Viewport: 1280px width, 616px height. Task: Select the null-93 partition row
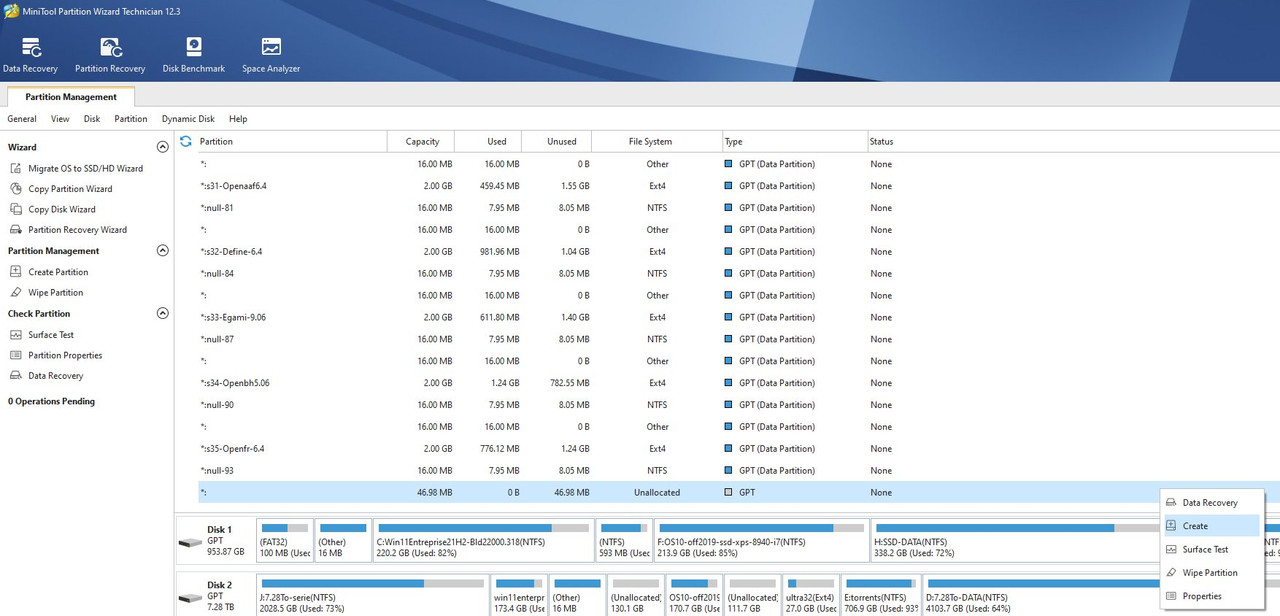(738, 471)
